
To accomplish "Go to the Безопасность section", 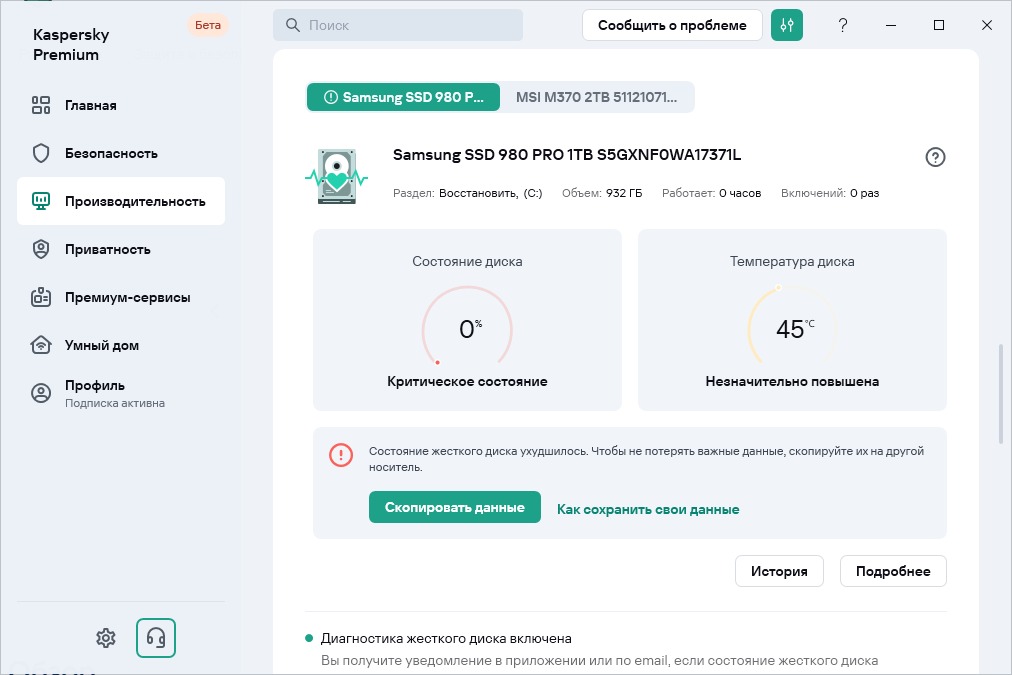I will (110, 153).
